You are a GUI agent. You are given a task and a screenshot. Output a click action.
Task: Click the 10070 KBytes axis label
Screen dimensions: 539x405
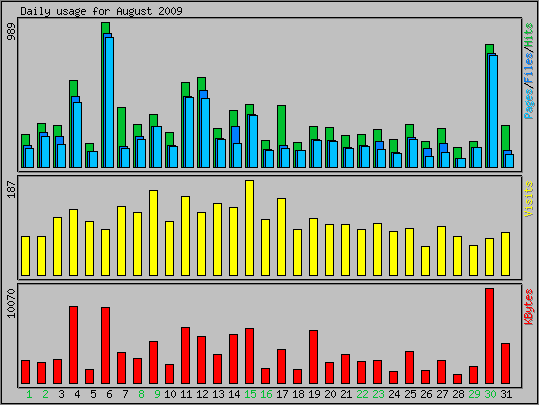(x=11, y=304)
